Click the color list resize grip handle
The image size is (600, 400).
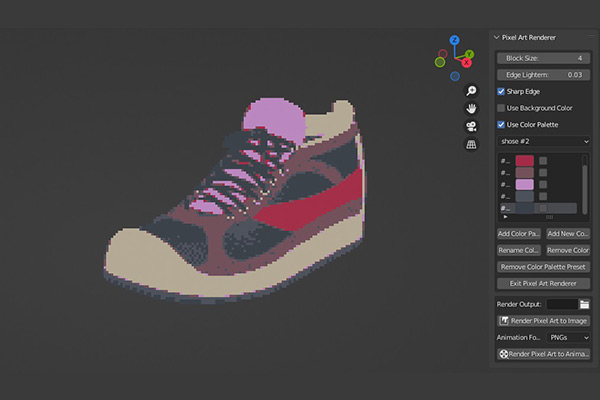tap(549, 217)
